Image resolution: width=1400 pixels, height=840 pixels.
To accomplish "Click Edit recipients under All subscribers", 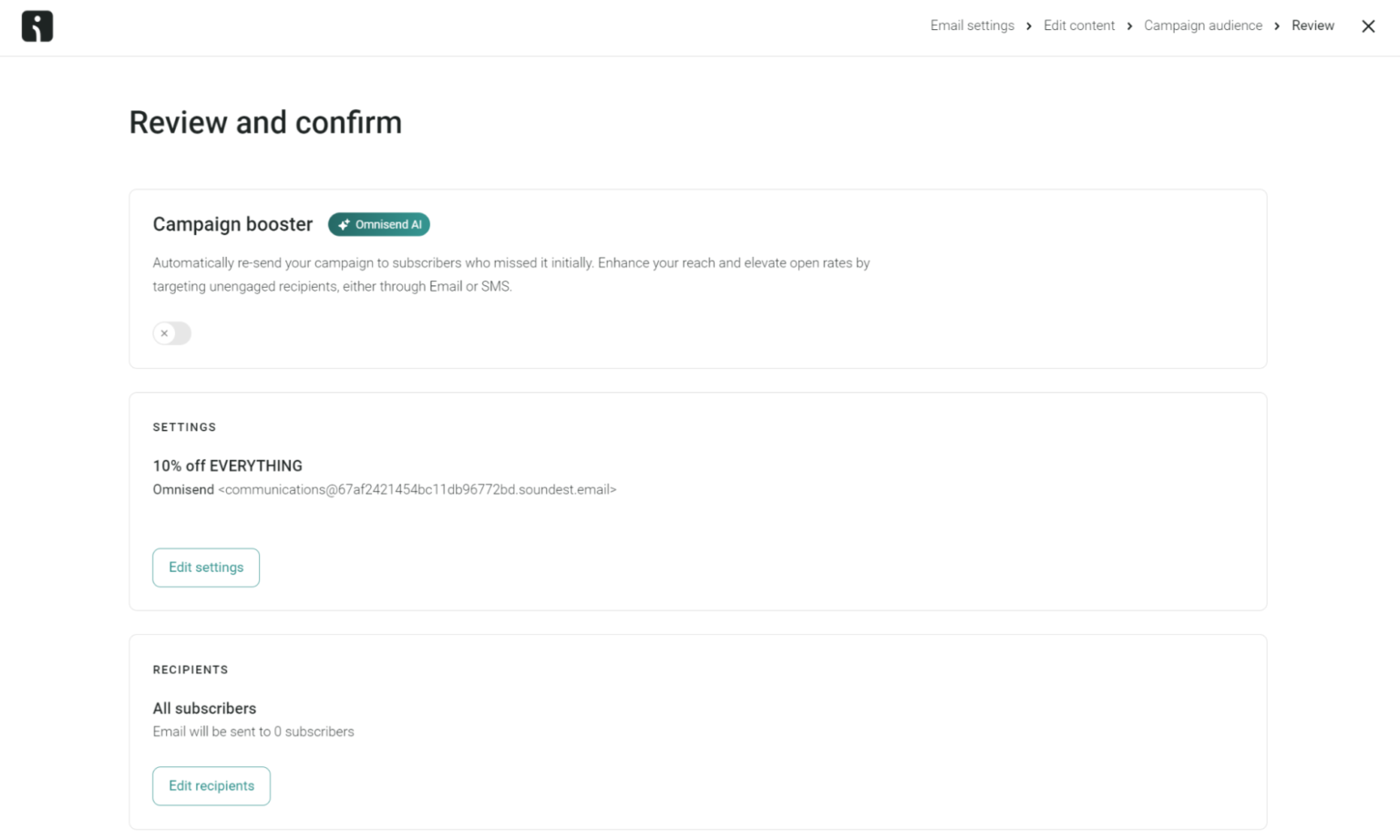I will 211,785.
